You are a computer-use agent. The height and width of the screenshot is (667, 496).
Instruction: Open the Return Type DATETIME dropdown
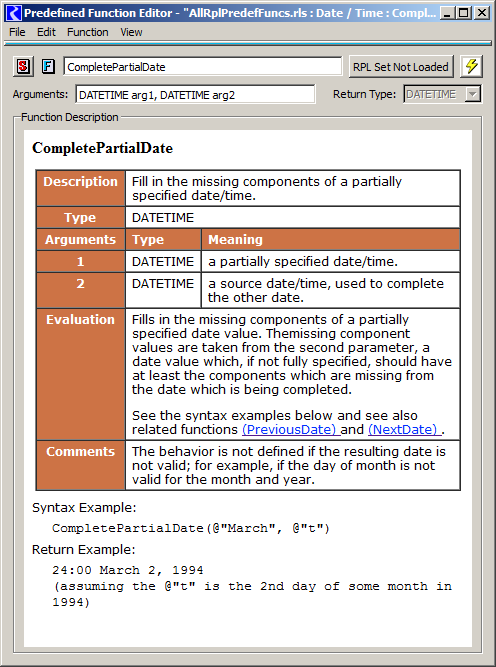coord(442,94)
